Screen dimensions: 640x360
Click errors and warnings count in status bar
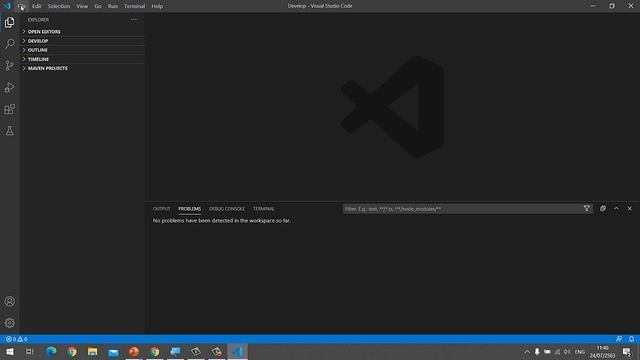point(16,339)
